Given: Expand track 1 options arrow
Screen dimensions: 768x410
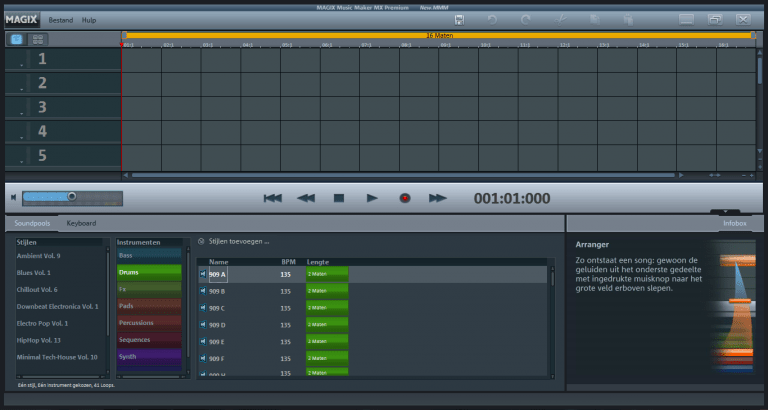Looking at the screenshot, I should point(22,65).
